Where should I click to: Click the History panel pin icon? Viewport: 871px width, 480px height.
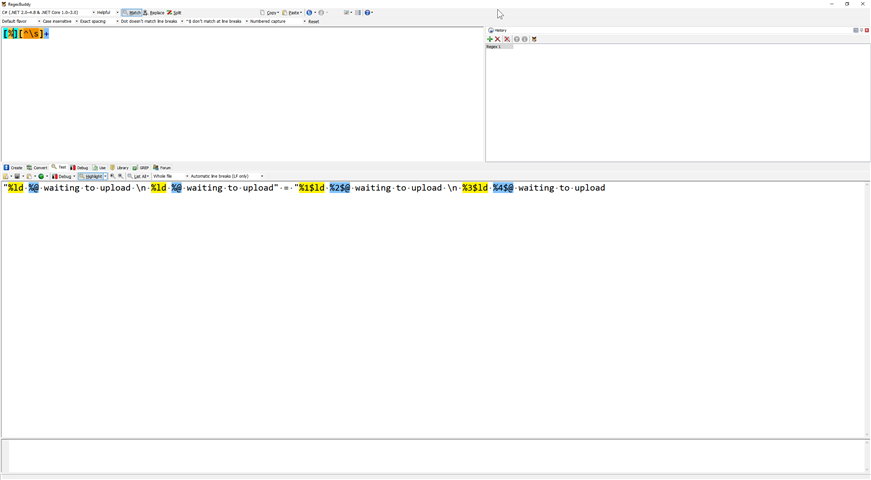(862, 30)
